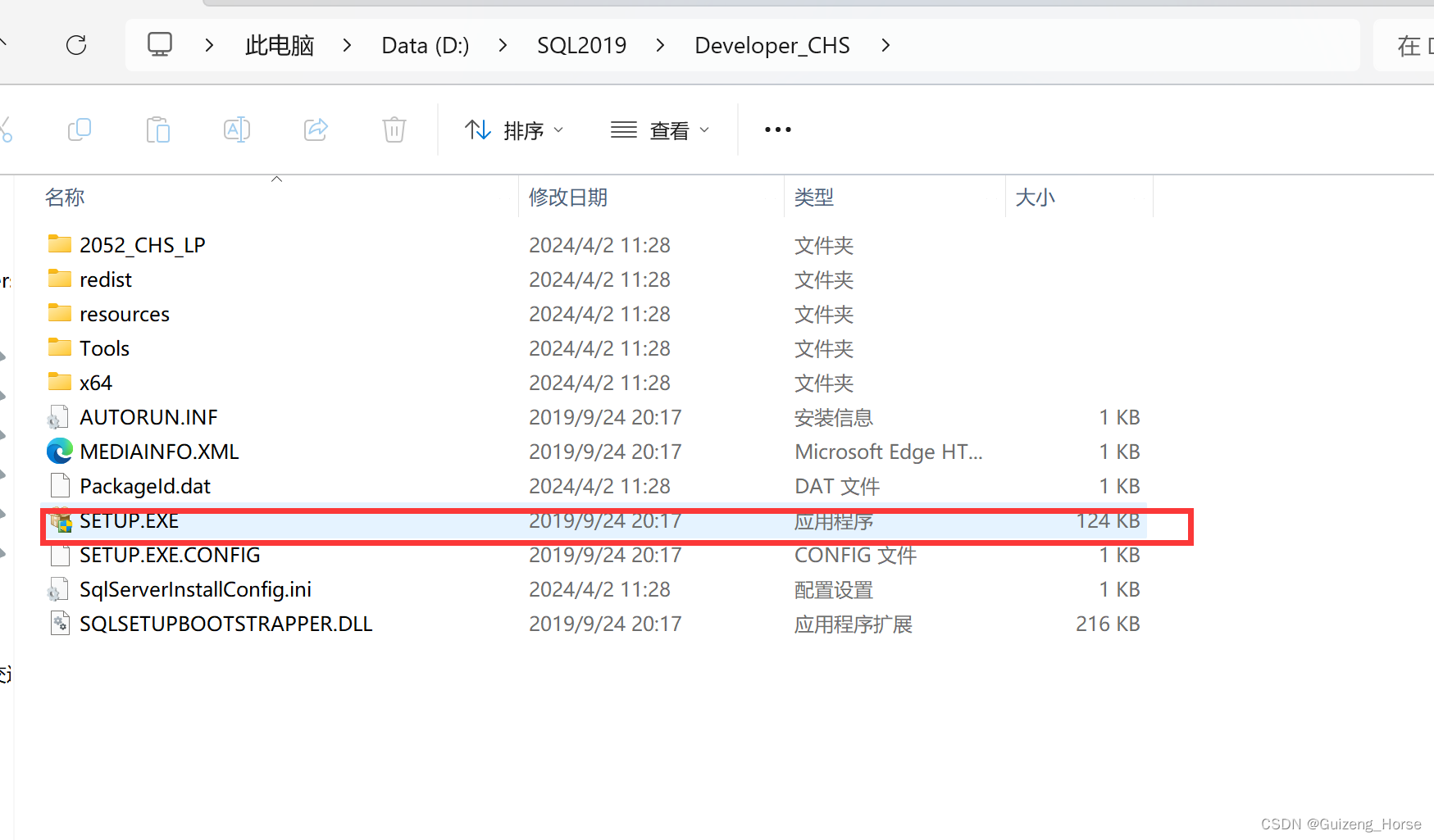Click the Share icon in the toolbar
Screen dimensions: 1434x840
[x=316, y=129]
